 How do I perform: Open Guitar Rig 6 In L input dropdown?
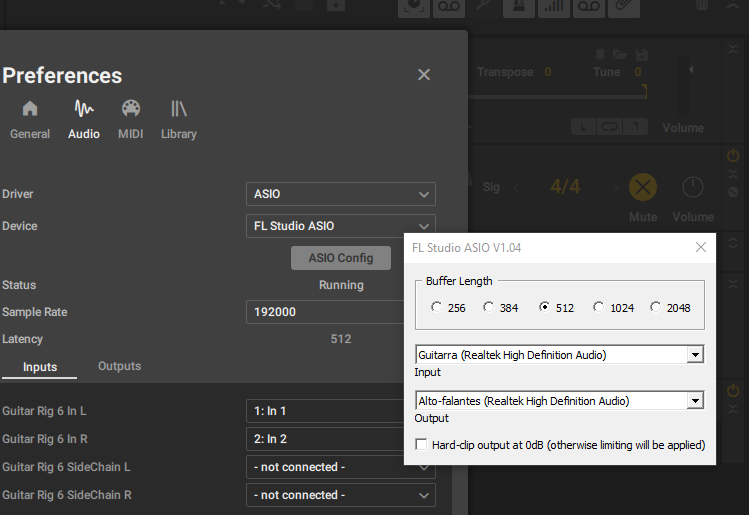(325, 411)
